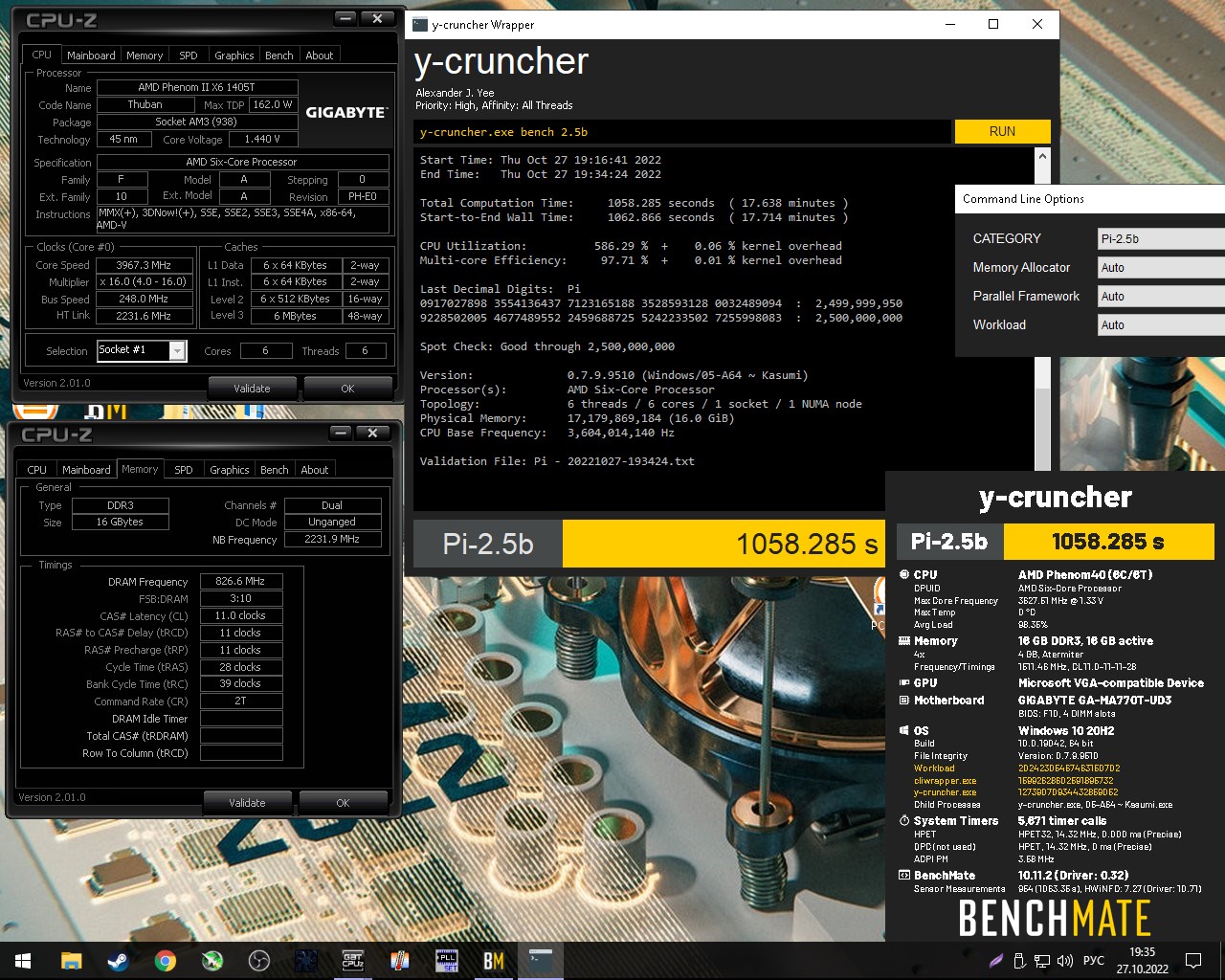Viewport: 1225px width, 980px height.
Task: Click OK in CPU-Z CPU window
Action: coord(347,389)
